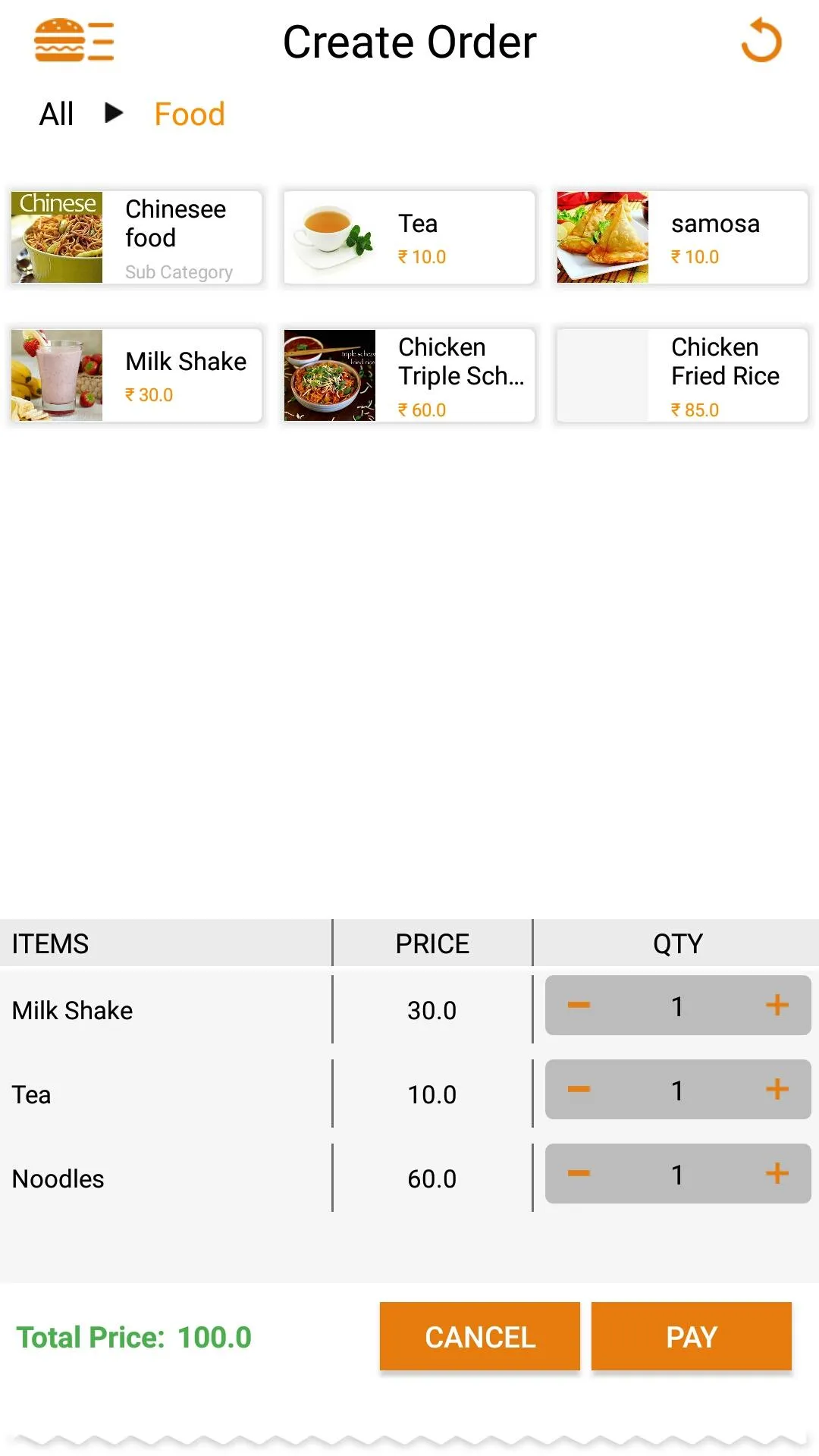Select the Noodles row in order list
The width and height of the screenshot is (819, 1456).
[409, 1178]
